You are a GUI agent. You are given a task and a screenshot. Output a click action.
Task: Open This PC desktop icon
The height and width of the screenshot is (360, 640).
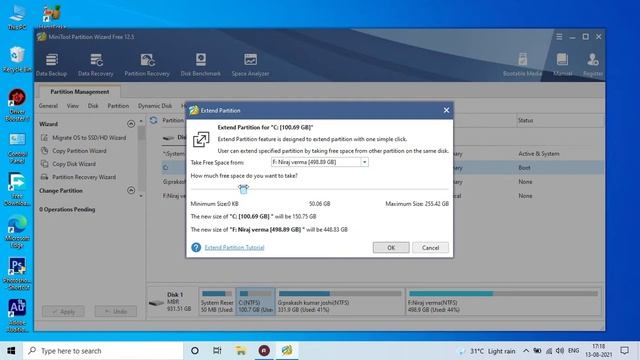[x=17, y=17]
